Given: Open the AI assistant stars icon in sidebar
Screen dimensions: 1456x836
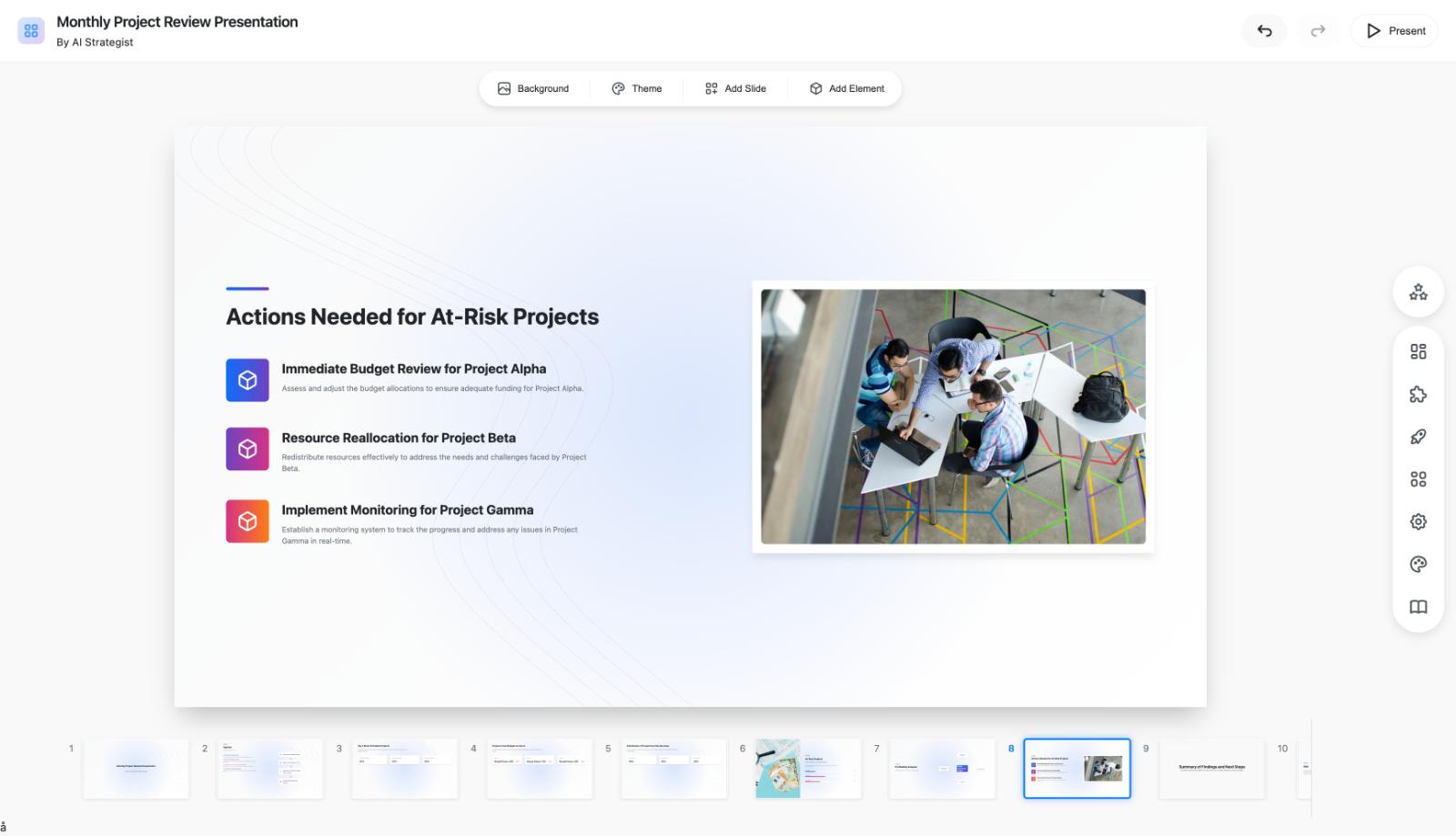Looking at the screenshot, I should coord(1417,292).
